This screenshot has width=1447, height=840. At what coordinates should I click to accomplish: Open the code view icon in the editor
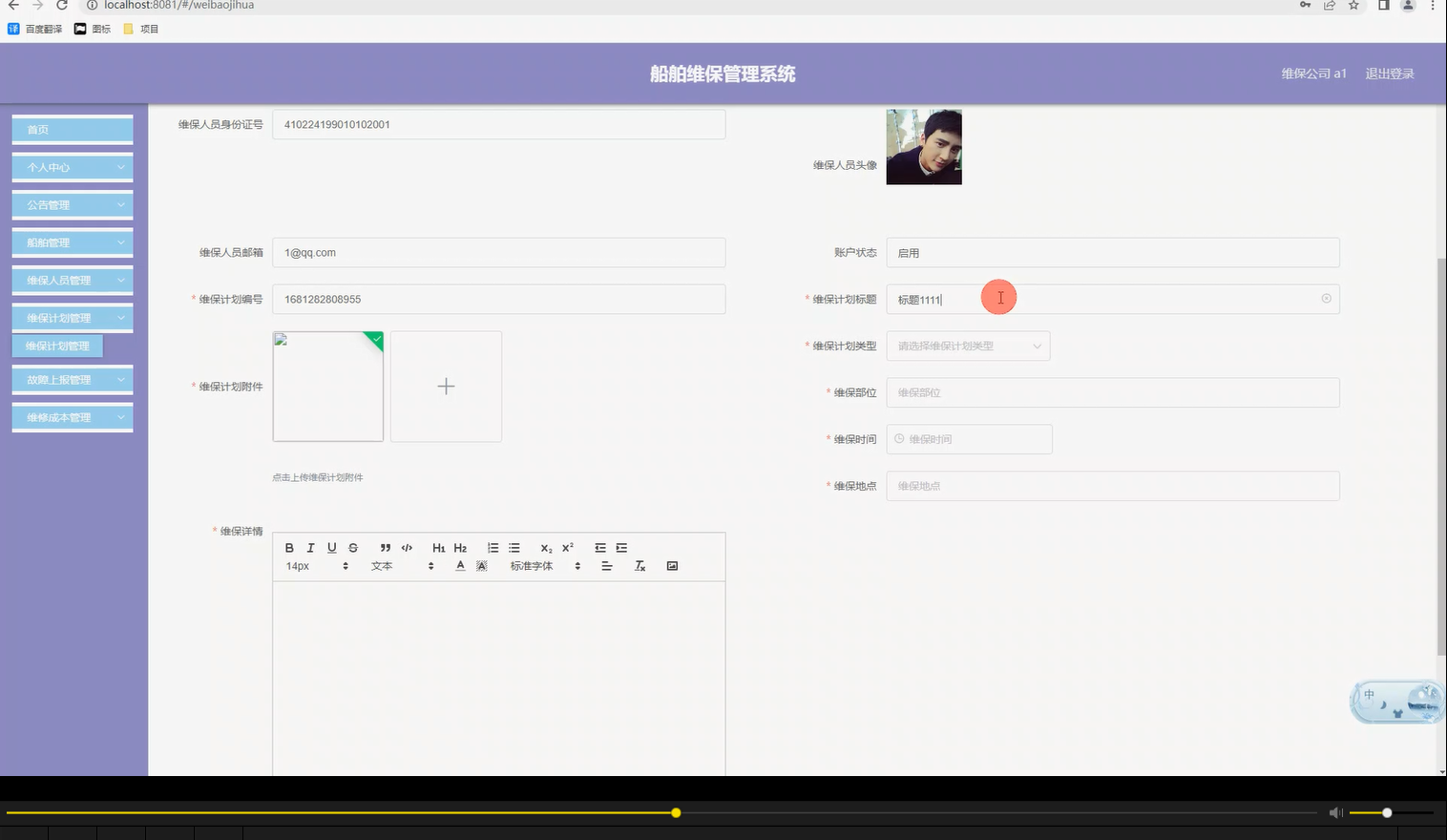point(407,547)
